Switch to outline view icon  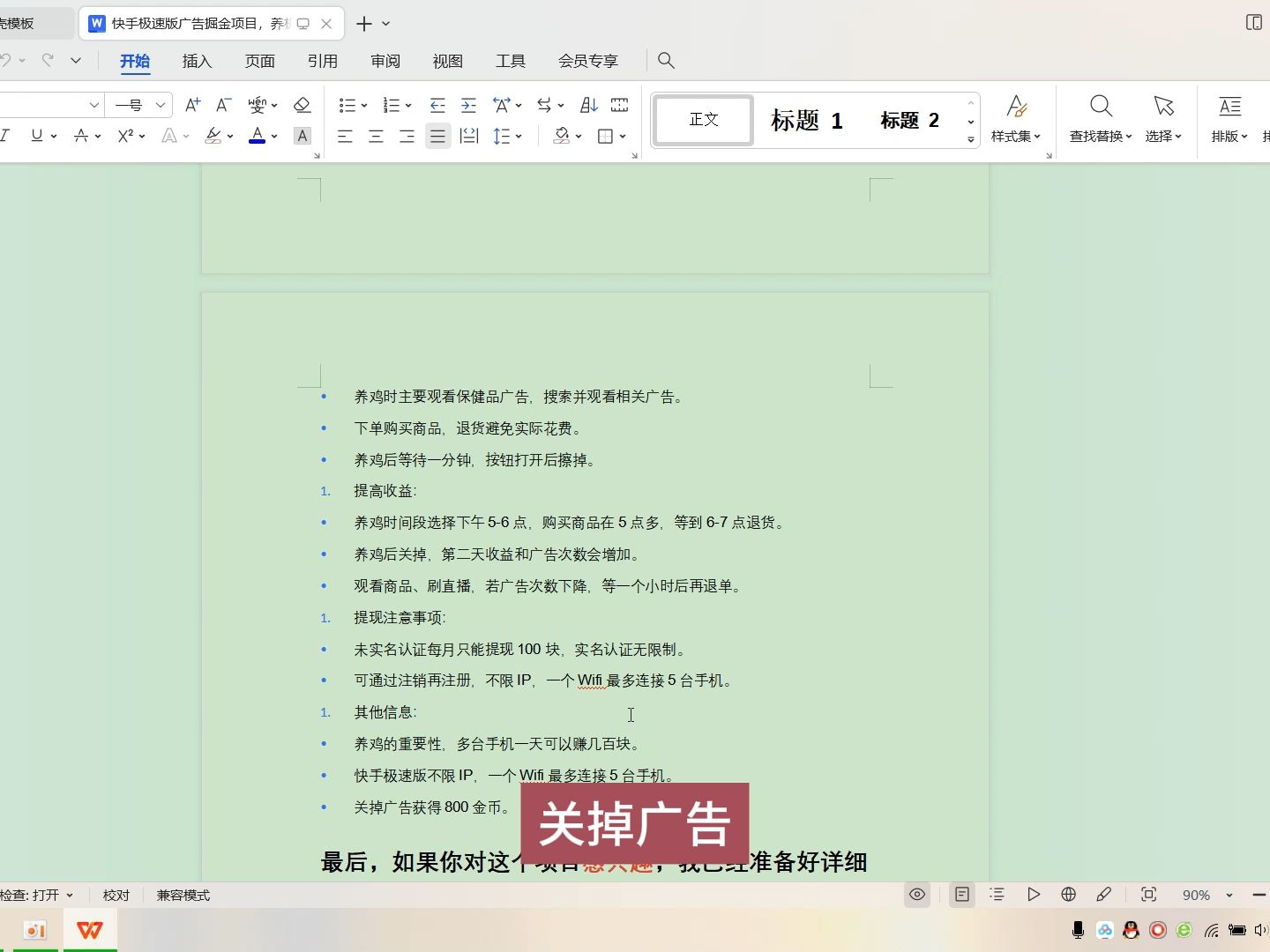tap(997, 895)
